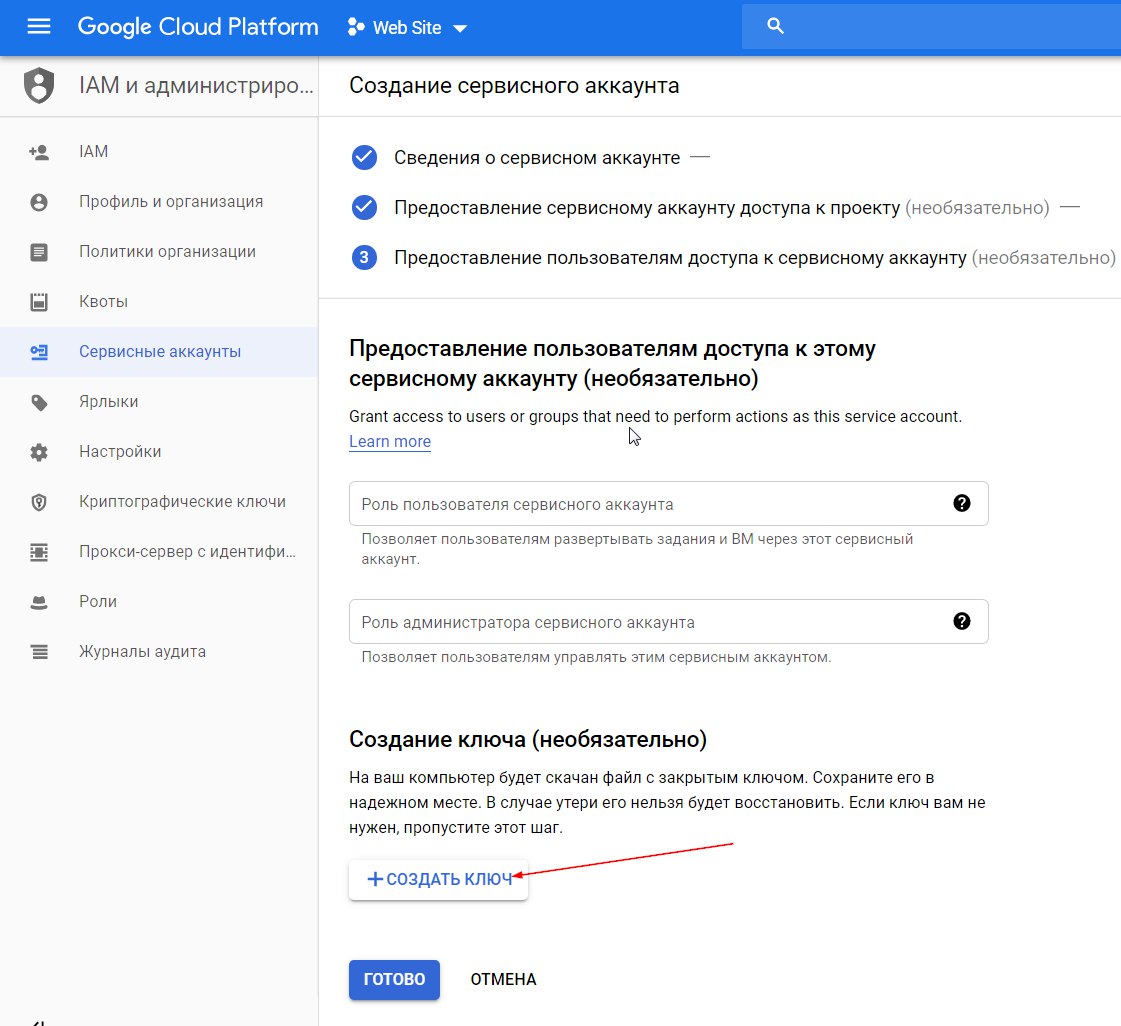Click the Квоты icon
The height and width of the screenshot is (1026, 1121).
point(39,302)
